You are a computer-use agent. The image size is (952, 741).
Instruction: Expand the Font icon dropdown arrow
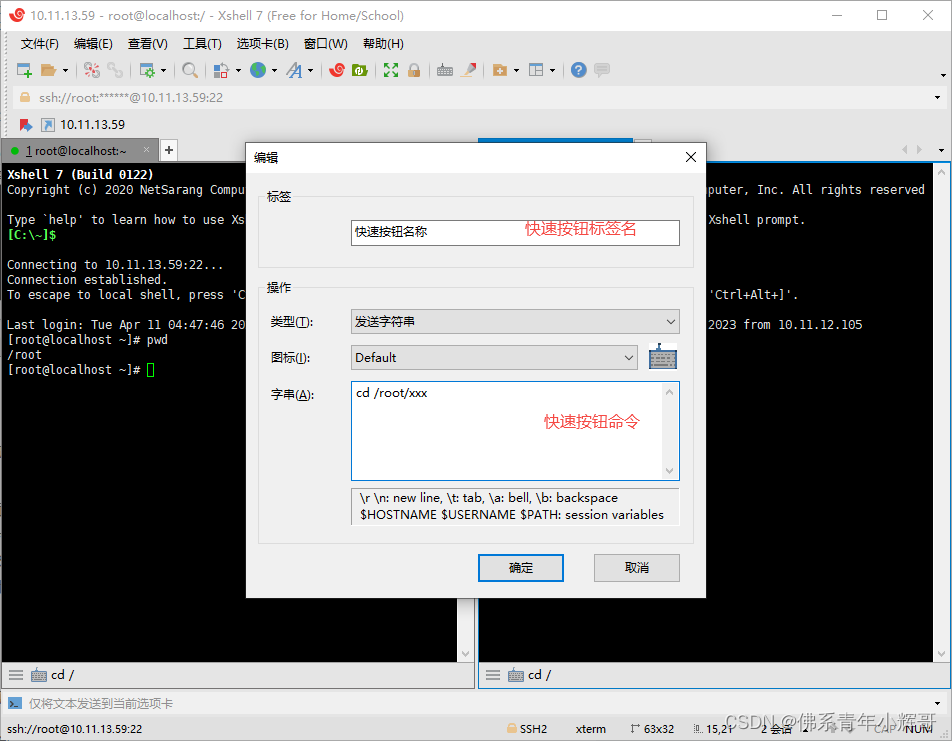click(310, 71)
